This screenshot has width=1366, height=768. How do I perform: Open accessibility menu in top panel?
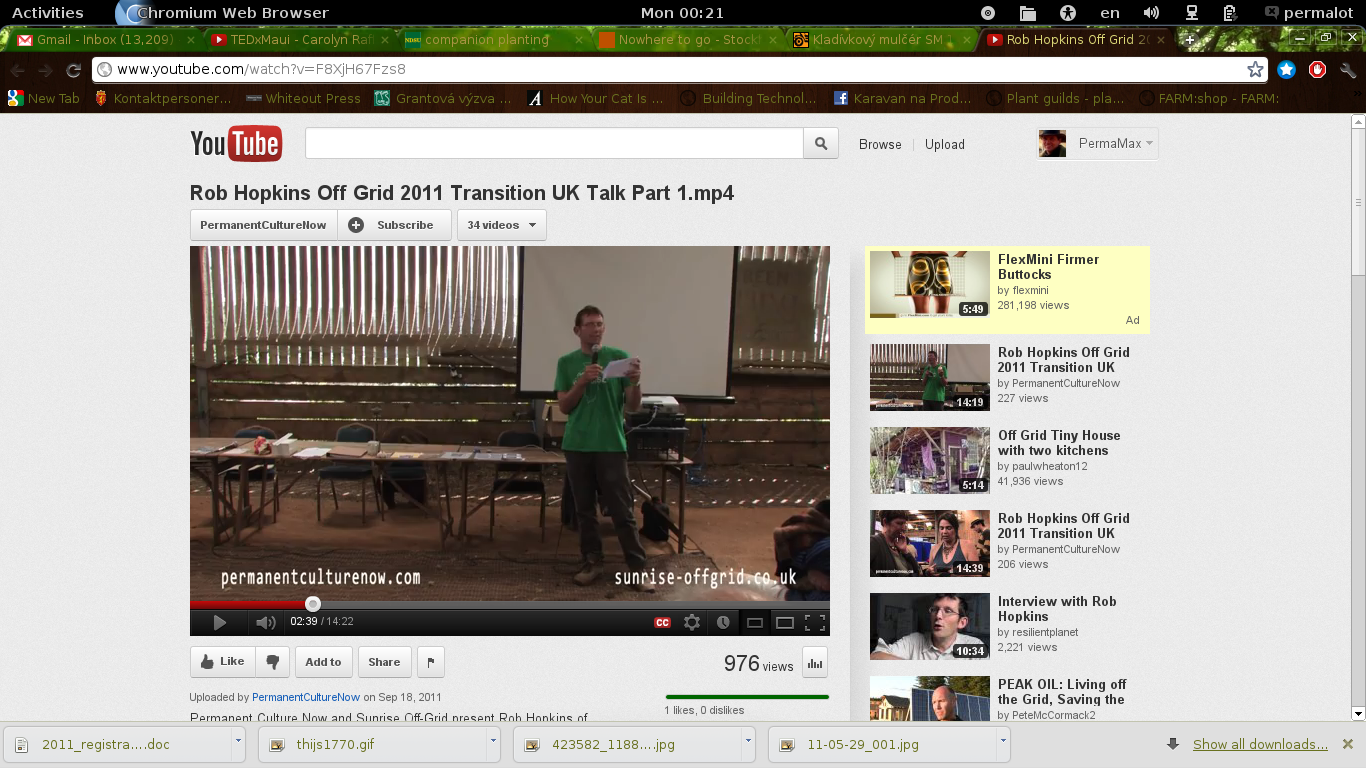[x=1069, y=13]
